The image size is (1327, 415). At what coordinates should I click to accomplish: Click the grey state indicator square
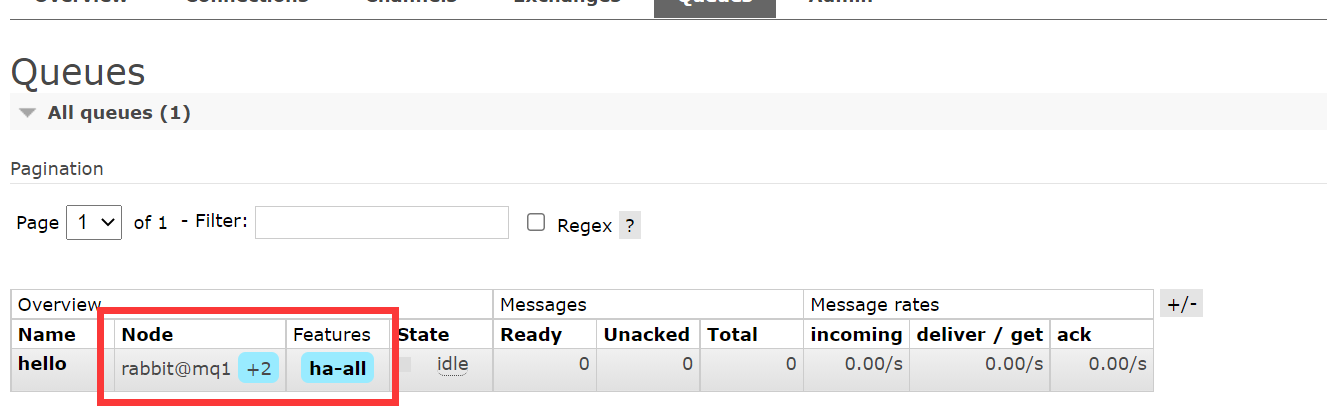tap(405, 365)
